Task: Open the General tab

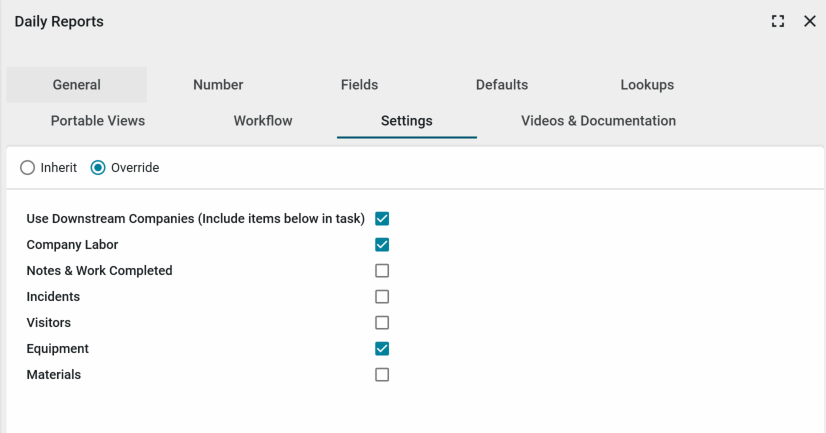Action: (x=77, y=85)
